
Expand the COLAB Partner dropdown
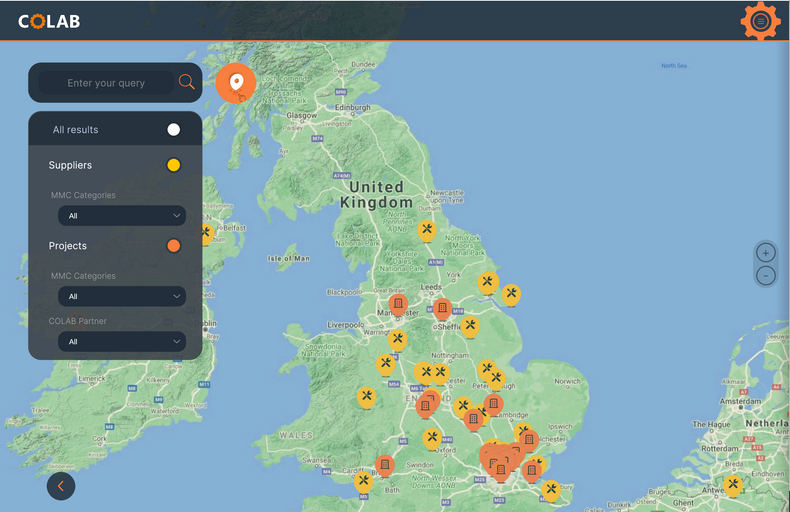(x=121, y=341)
